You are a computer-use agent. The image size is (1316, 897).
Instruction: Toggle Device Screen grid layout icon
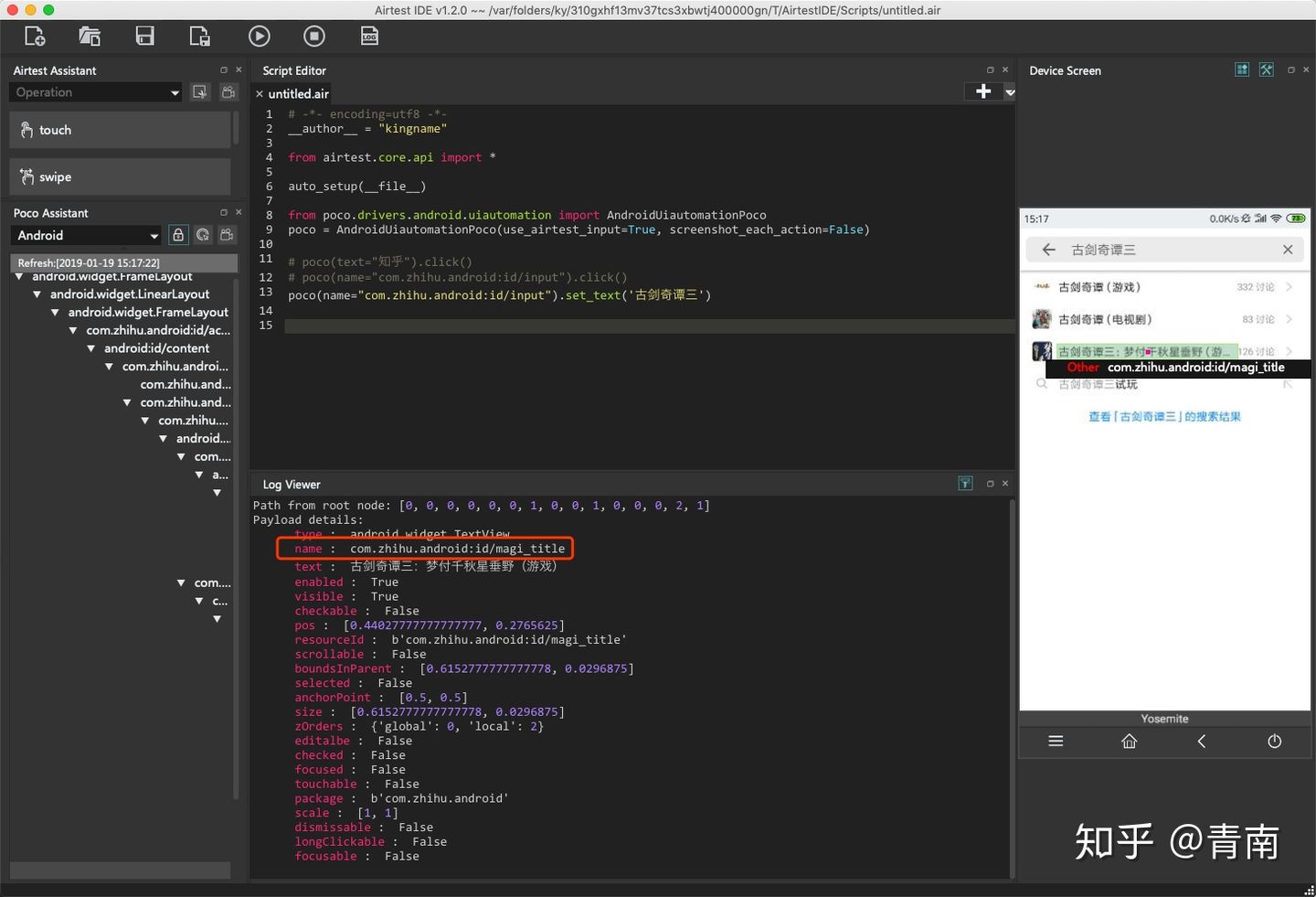click(x=1242, y=69)
